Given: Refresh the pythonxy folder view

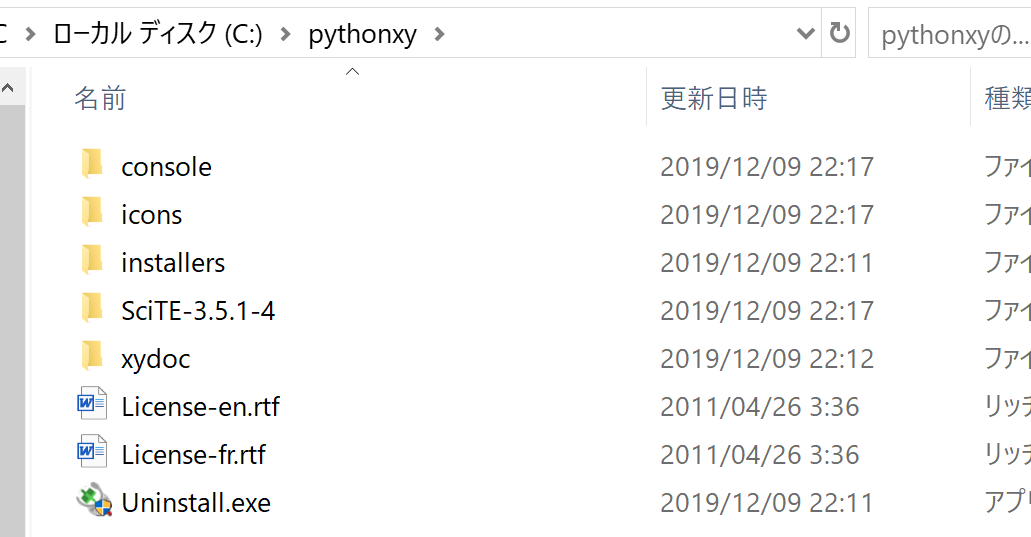Looking at the screenshot, I should tap(839, 33).
